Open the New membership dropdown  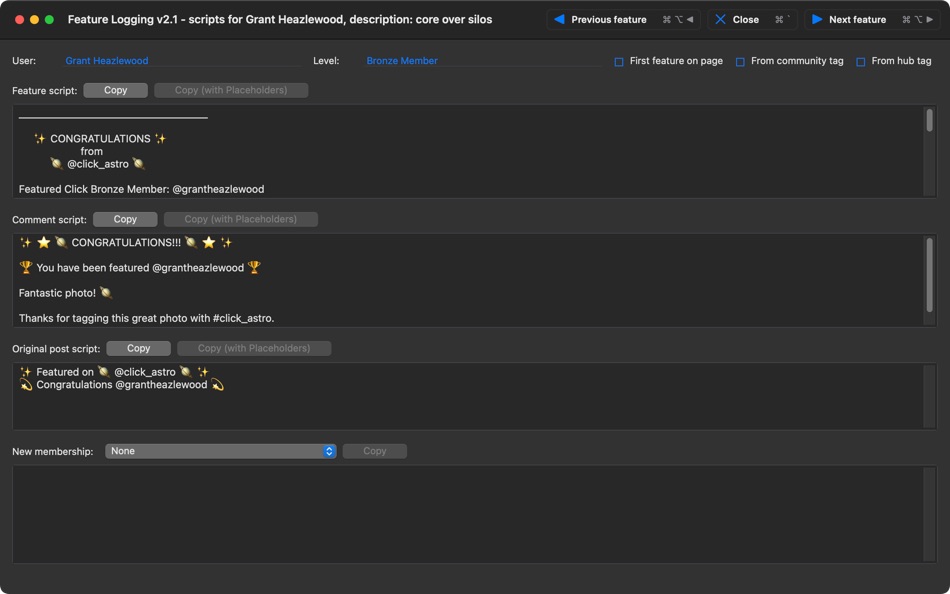pyautogui.click(x=220, y=451)
